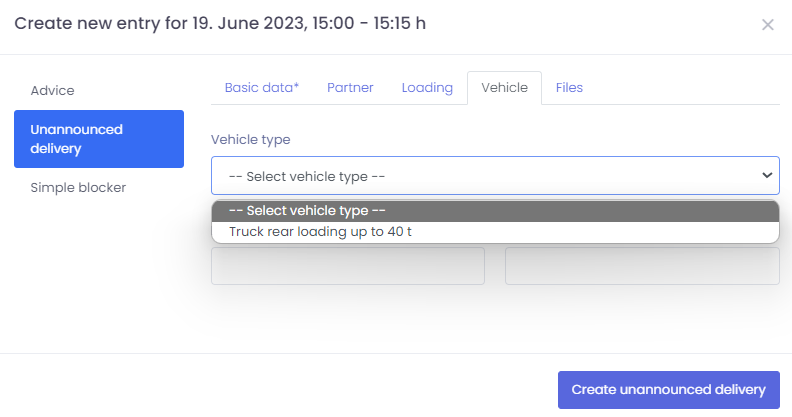Click the 19. June 2023 date in title
Screen dimensions: 792x417
pos(254,23)
